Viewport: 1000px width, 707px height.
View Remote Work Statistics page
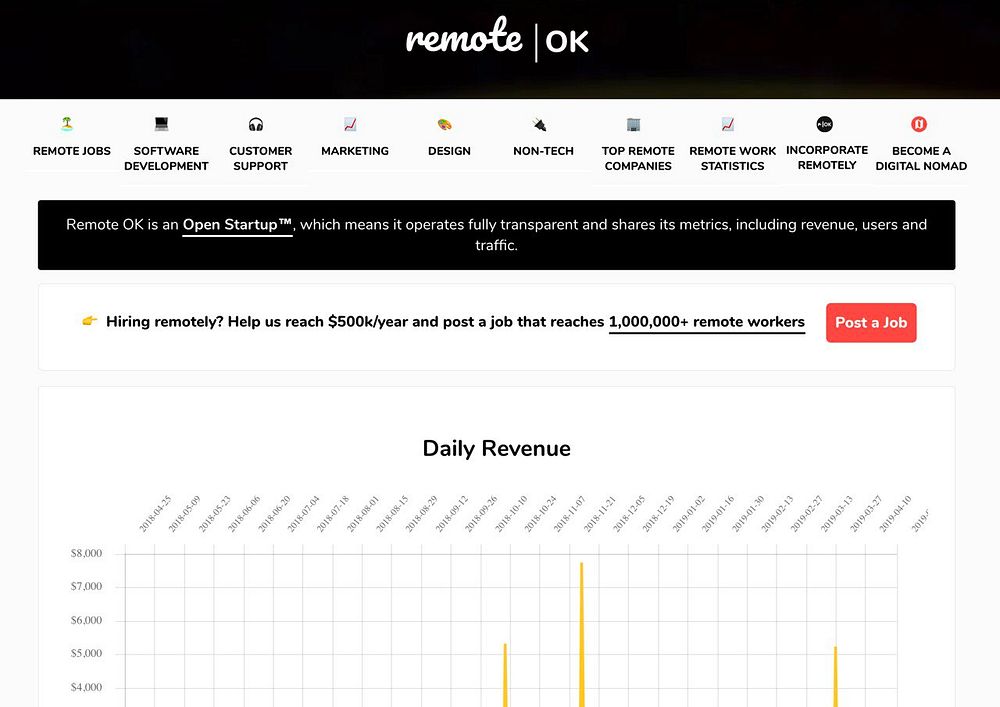pyautogui.click(x=733, y=159)
